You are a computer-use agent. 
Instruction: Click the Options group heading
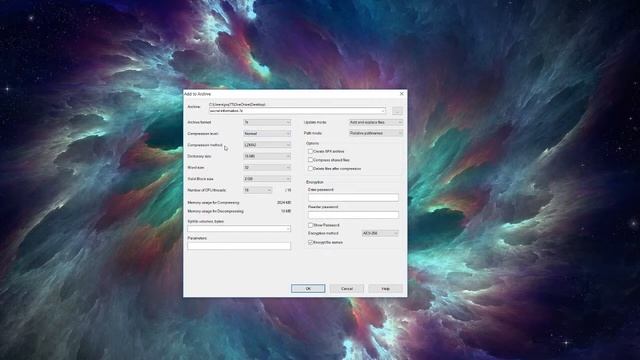tap(312, 143)
